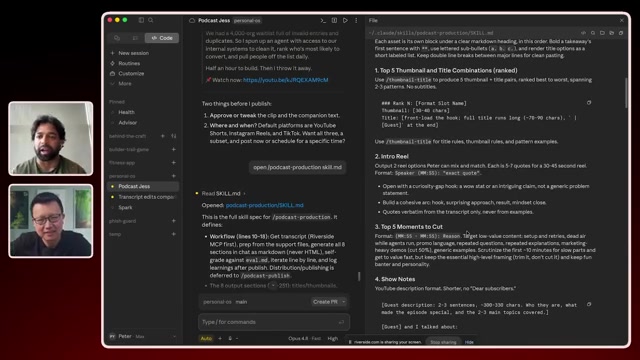Click copy icon in file toolbar

621,33
